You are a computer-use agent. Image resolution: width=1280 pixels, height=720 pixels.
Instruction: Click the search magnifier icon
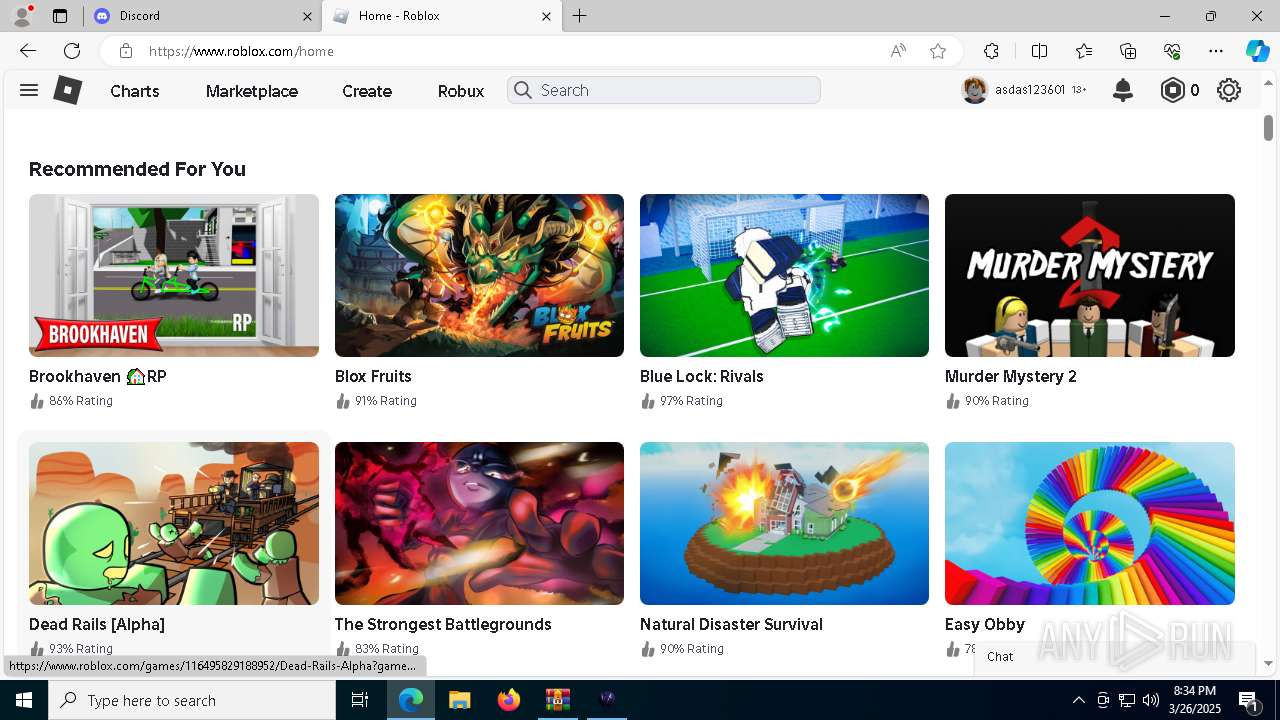coord(523,90)
